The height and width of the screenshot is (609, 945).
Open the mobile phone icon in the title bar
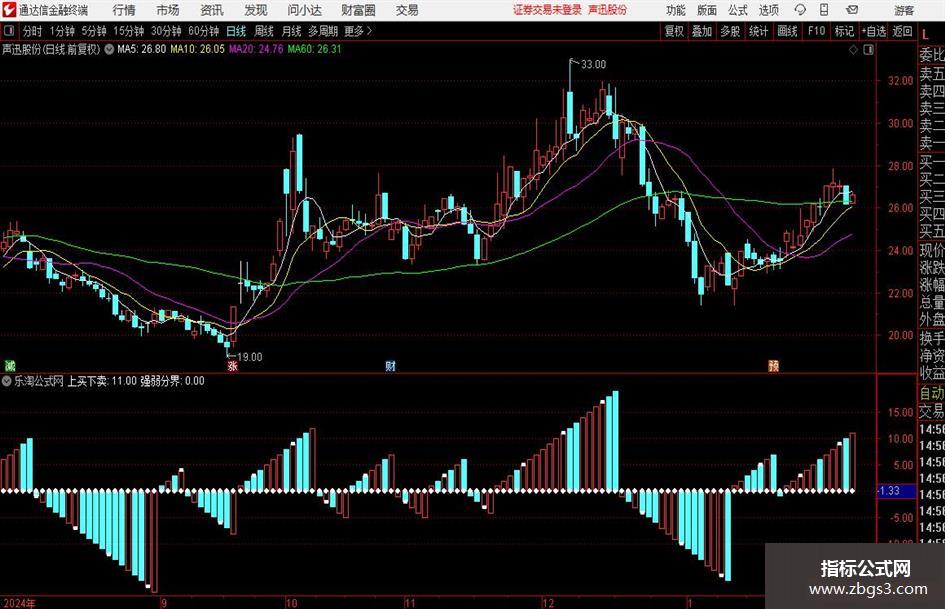click(x=824, y=10)
